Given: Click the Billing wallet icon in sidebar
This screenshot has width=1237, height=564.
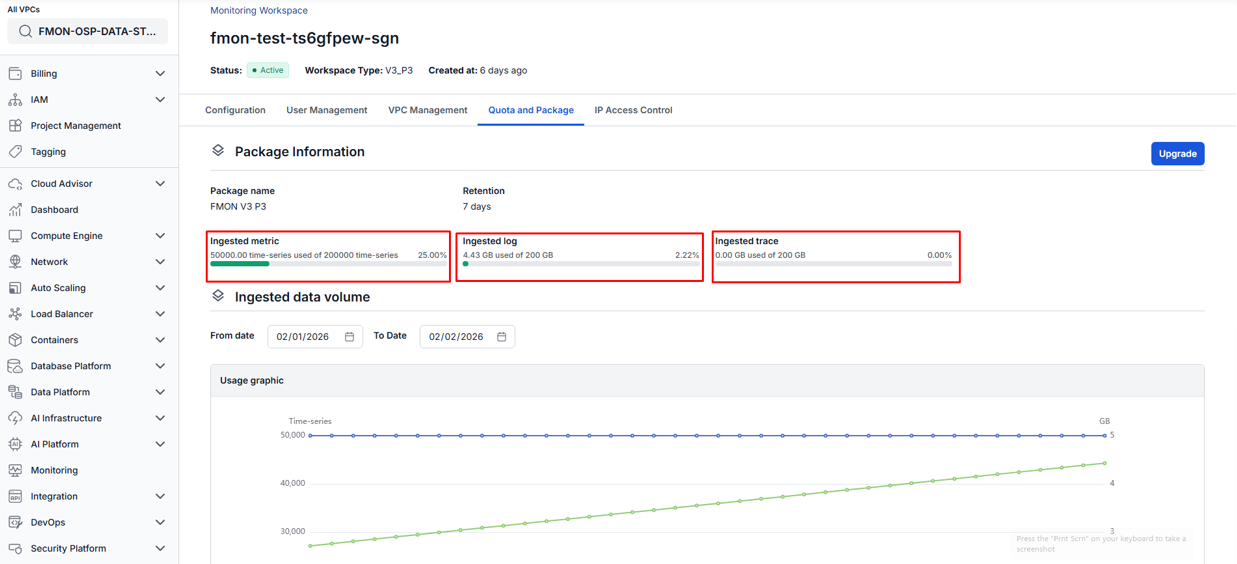Looking at the screenshot, I should click(x=15, y=74).
